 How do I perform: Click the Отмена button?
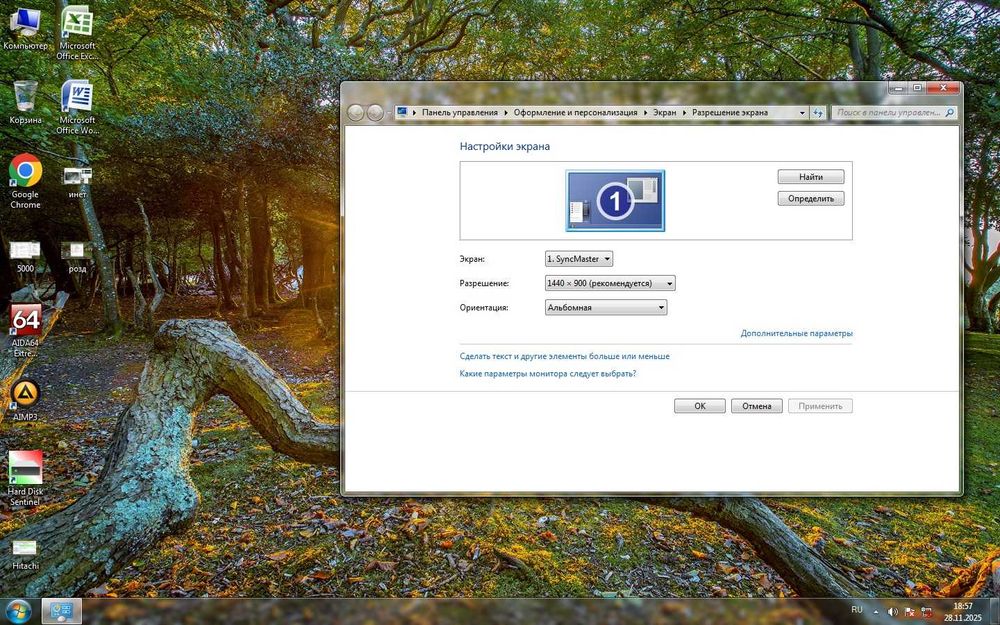coord(756,406)
